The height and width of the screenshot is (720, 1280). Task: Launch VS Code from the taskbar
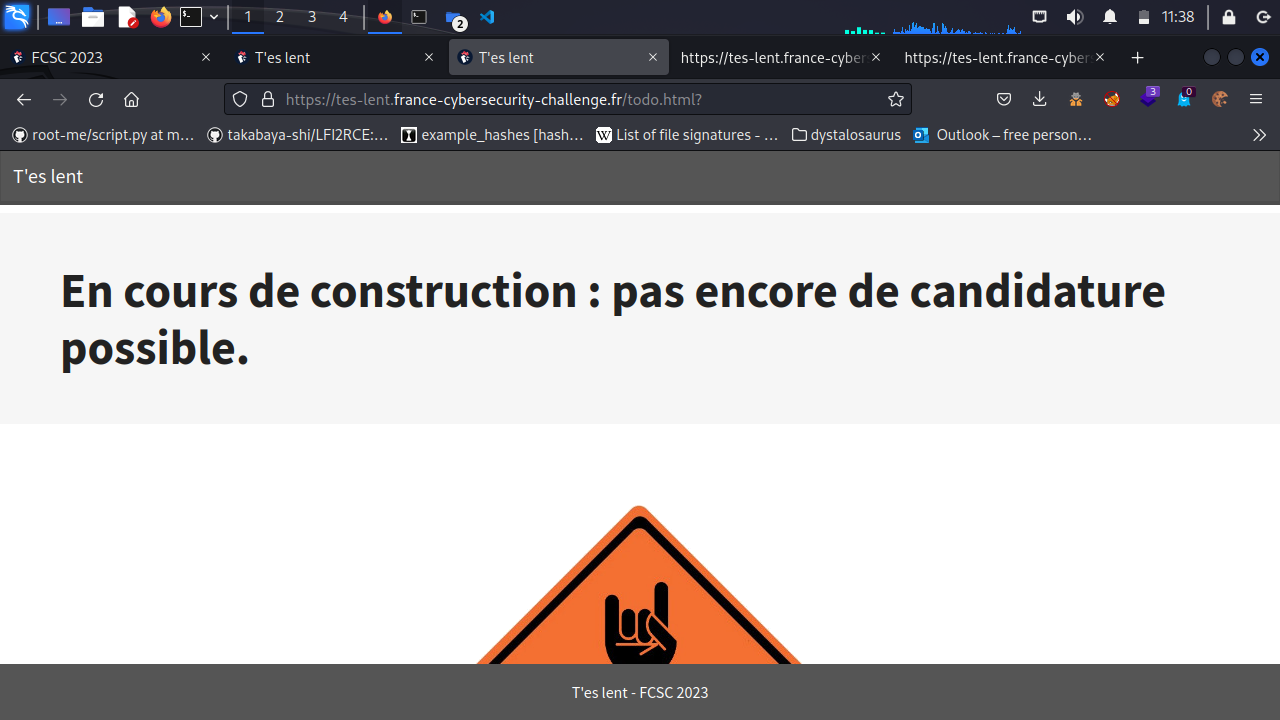(x=487, y=17)
